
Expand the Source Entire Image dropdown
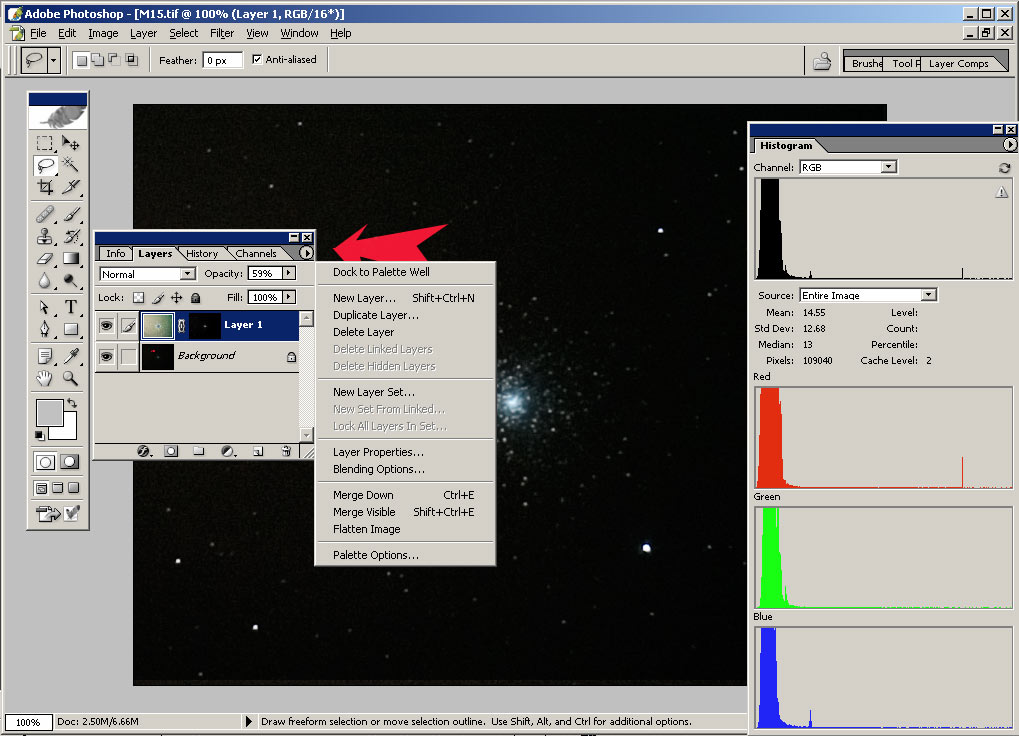868,295
